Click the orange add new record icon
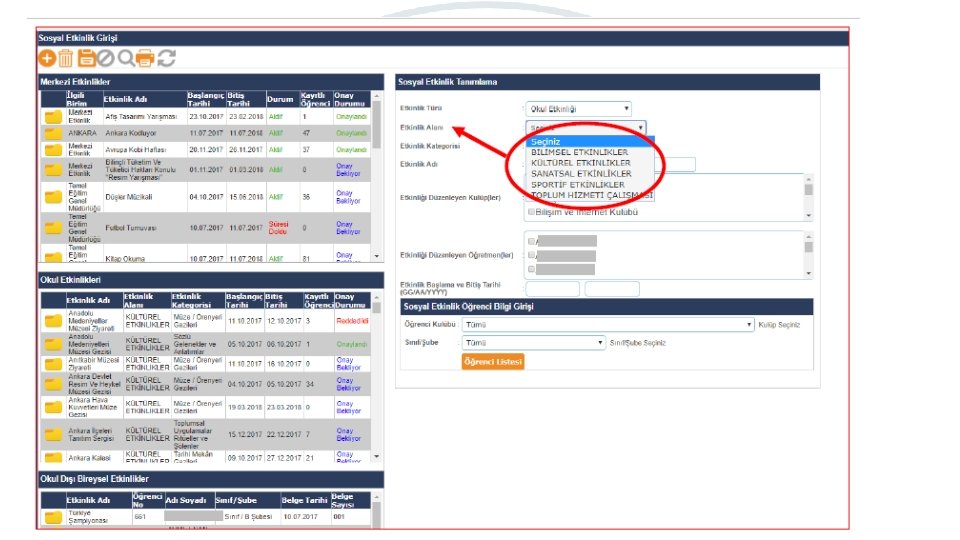Image resolution: width=960 pixels, height=540 pixels. point(47,58)
